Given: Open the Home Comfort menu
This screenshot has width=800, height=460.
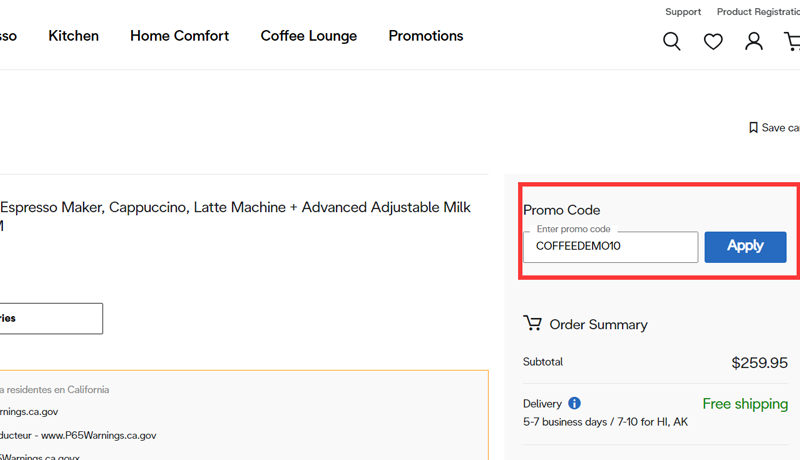Looking at the screenshot, I should (x=179, y=36).
